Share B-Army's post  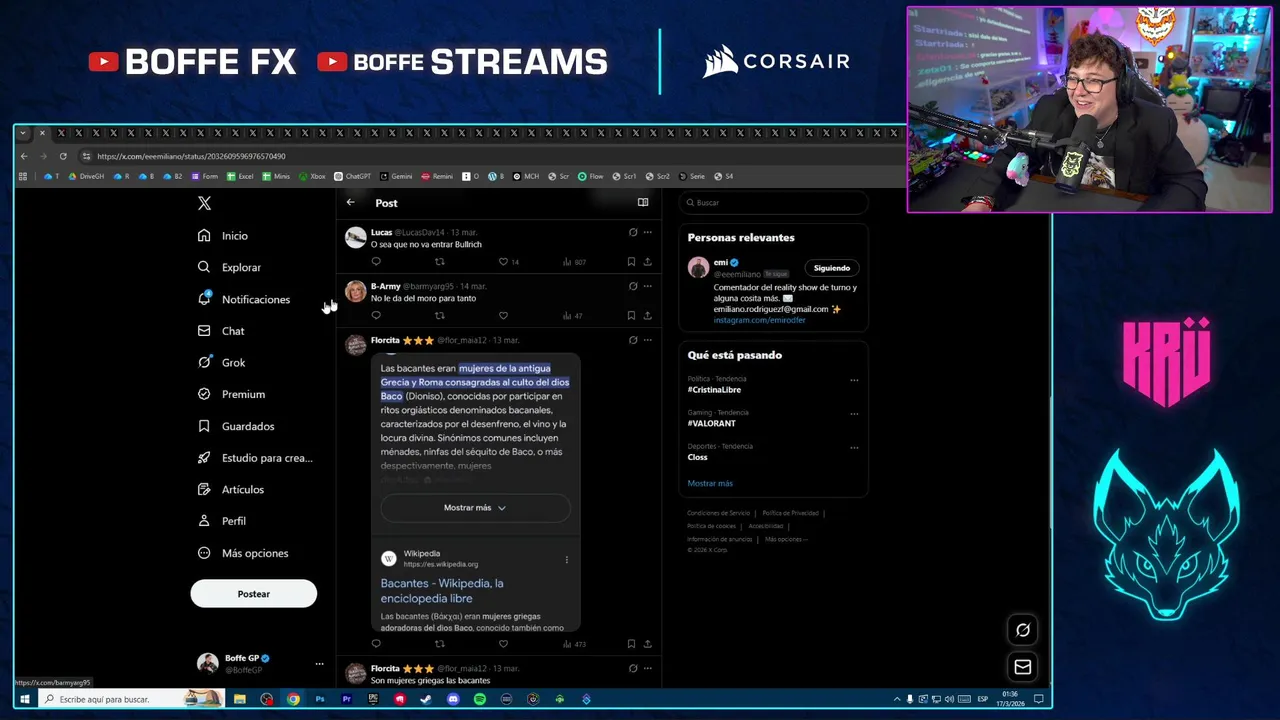point(647,316)
